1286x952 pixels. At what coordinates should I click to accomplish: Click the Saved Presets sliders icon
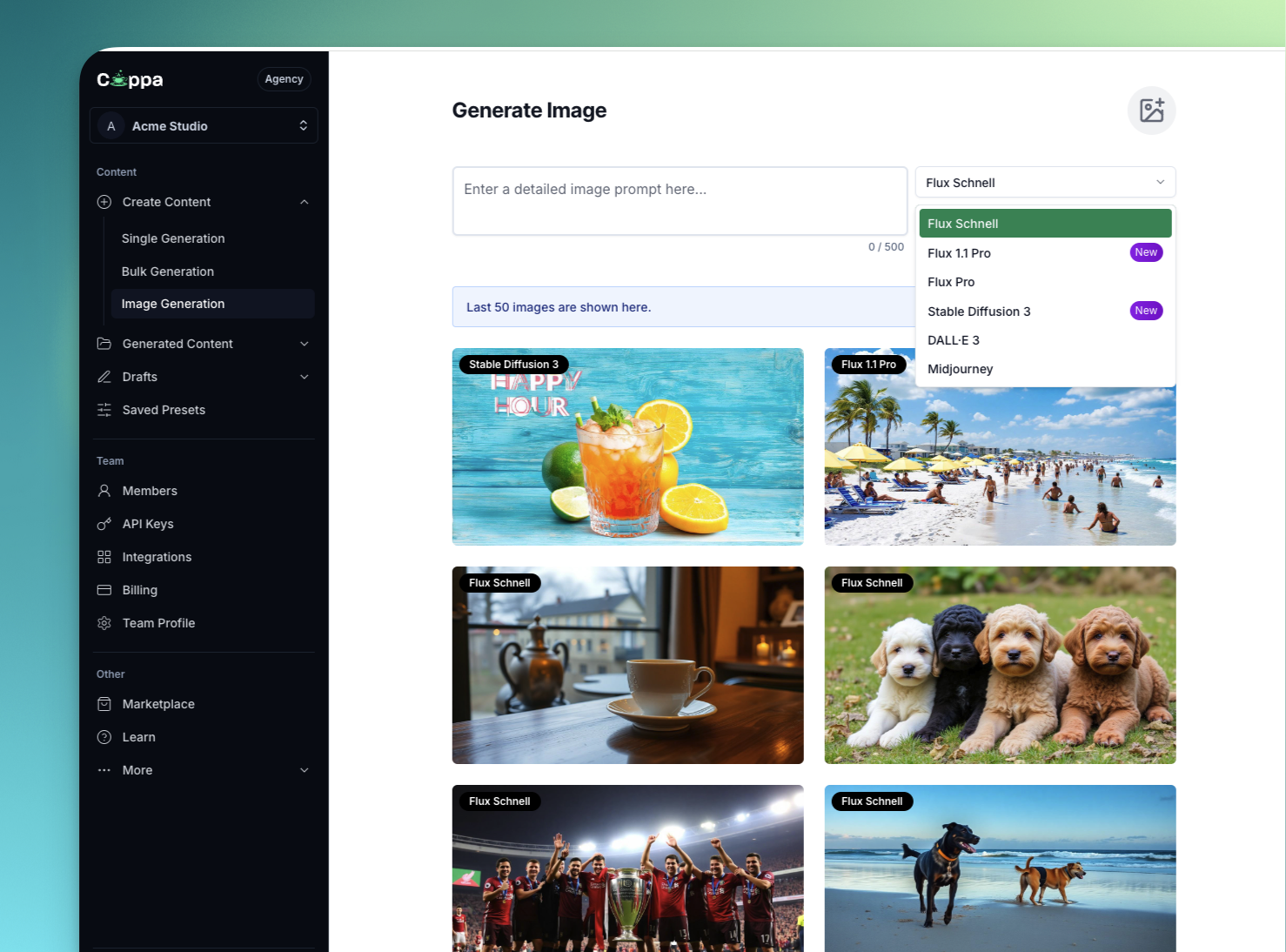tap(104, 410)
